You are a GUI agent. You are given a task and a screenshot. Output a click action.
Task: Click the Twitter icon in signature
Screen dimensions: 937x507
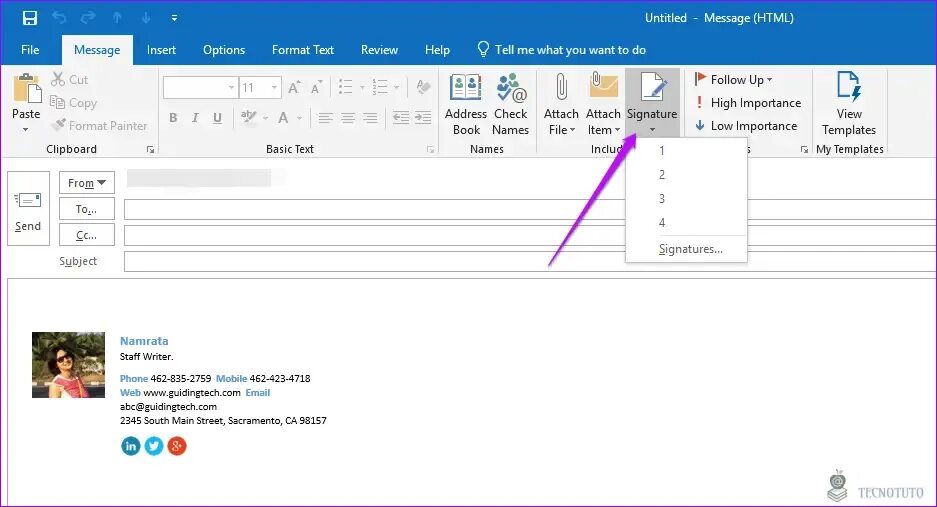pos(154,445)
